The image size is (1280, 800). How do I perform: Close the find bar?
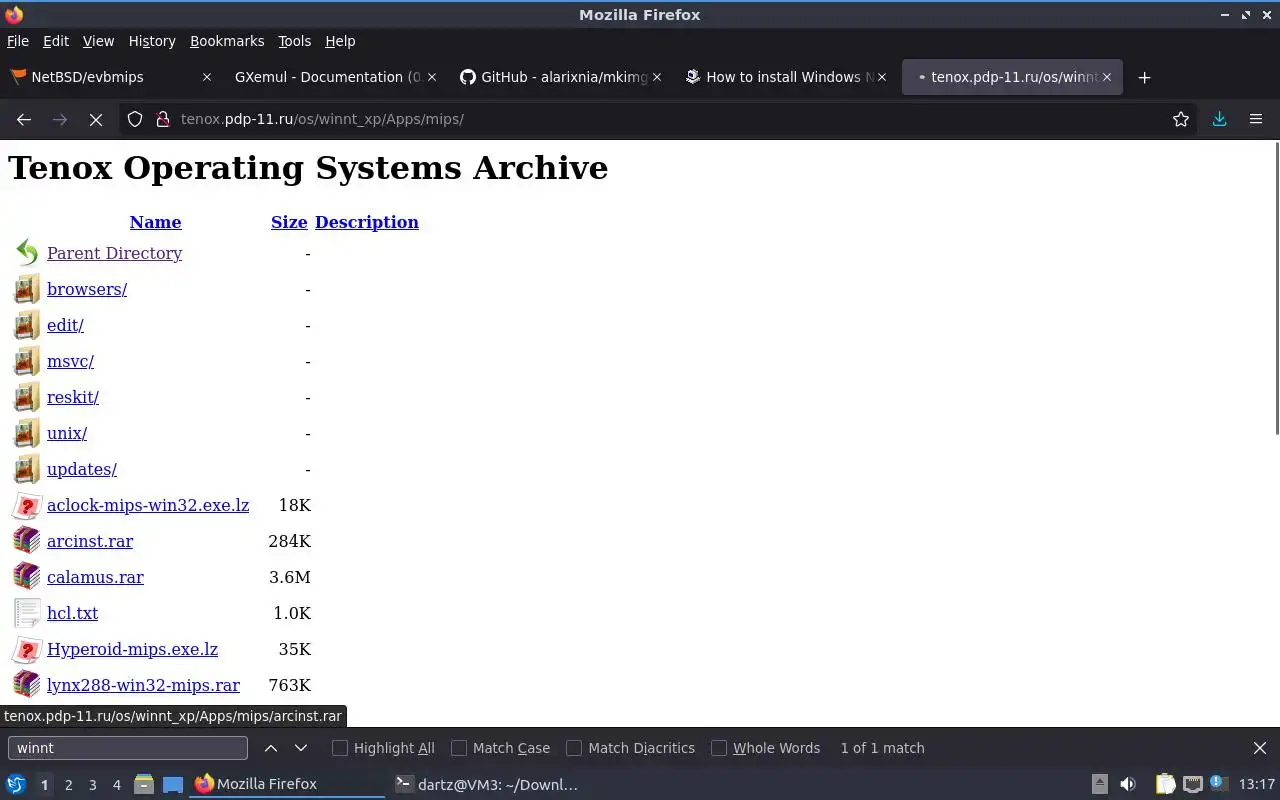[x=1260, y=748]
